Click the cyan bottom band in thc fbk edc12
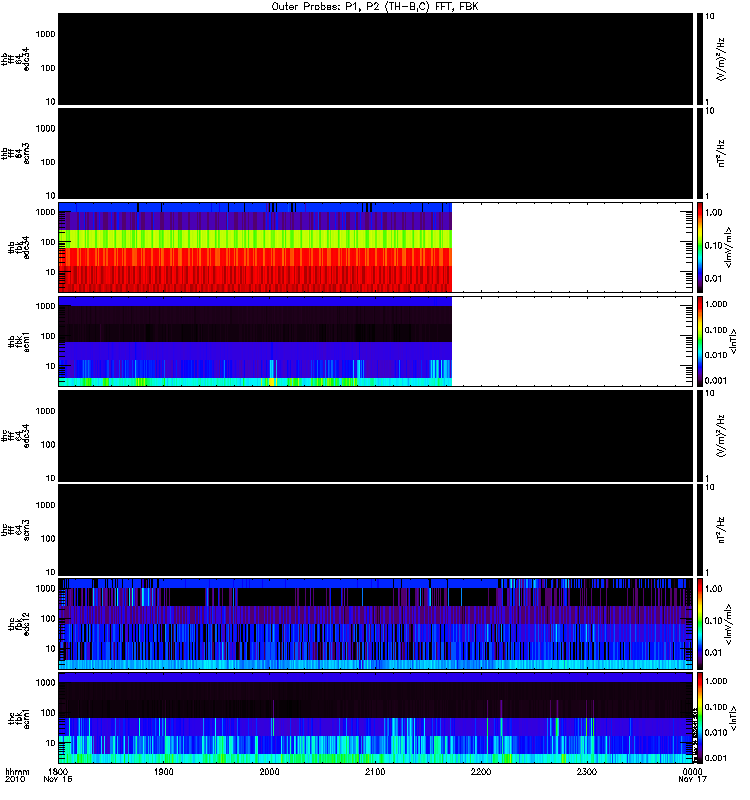 (x=375, y=664)
